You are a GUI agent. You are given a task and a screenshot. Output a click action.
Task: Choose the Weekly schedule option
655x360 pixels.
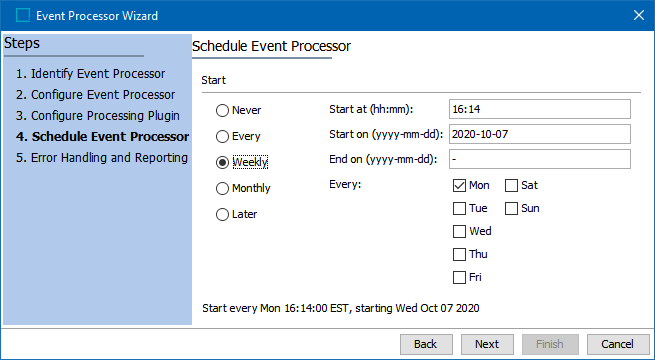coord(222,162)
